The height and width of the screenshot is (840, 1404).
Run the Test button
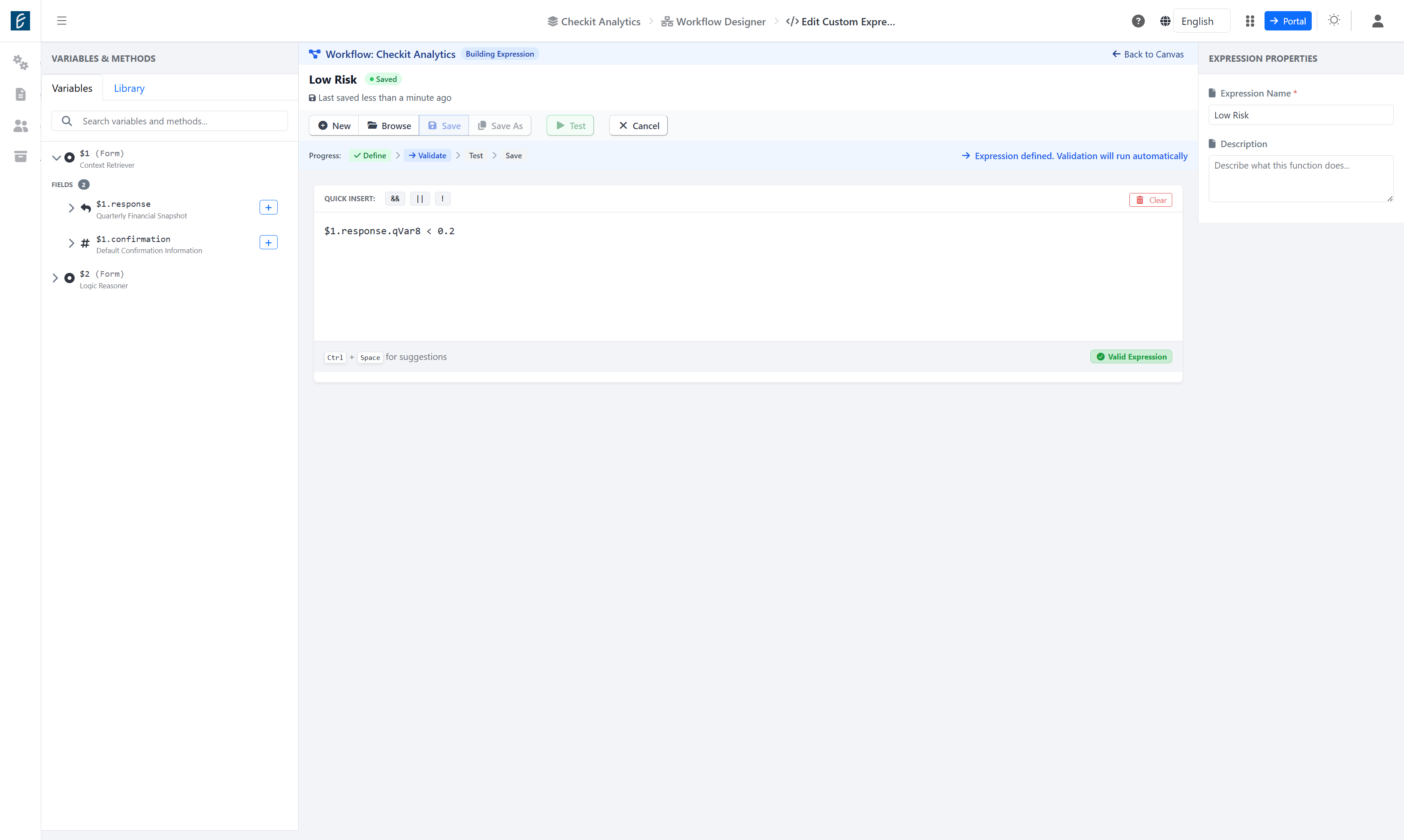(x=570, y=126)
